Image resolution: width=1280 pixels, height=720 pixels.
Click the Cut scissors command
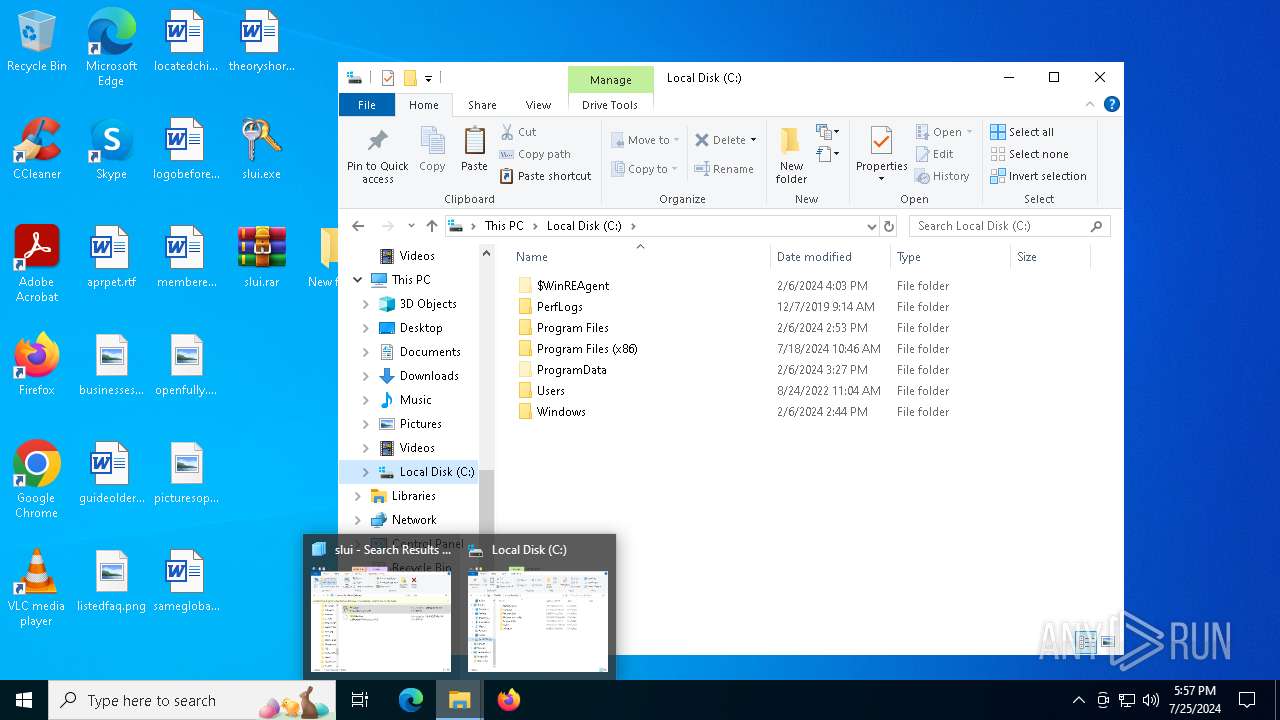518,132
